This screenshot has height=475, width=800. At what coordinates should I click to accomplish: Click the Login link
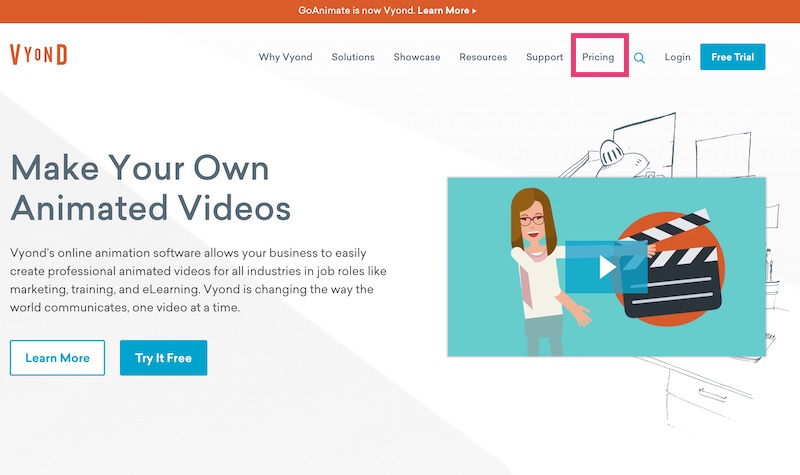(x=677, y=57)
